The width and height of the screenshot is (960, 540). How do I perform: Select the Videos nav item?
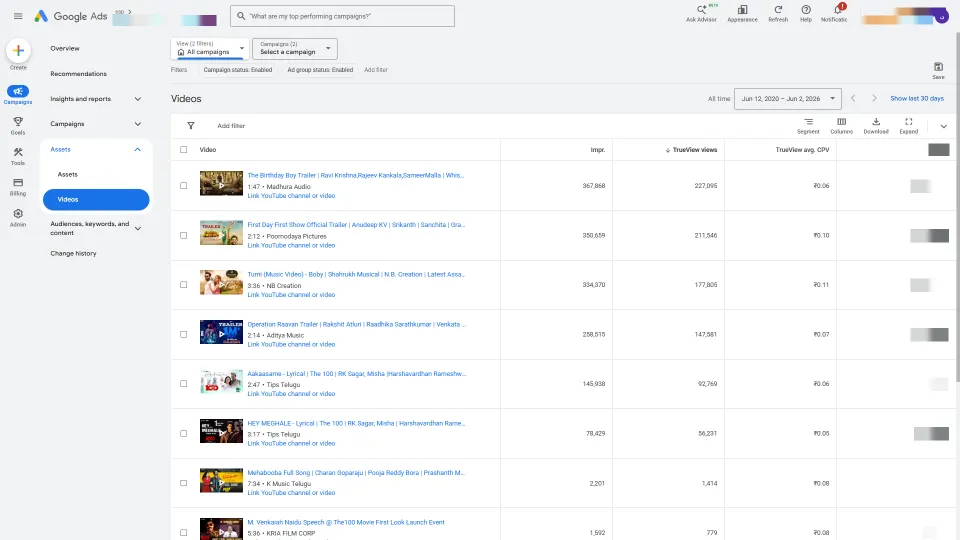click(96, 200)
